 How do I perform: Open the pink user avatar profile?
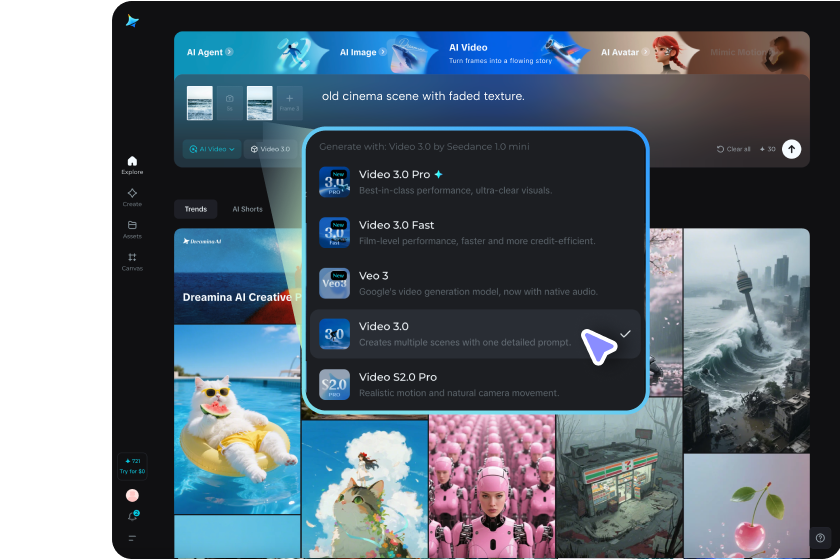pyautogui.click(x=132, y=495)
